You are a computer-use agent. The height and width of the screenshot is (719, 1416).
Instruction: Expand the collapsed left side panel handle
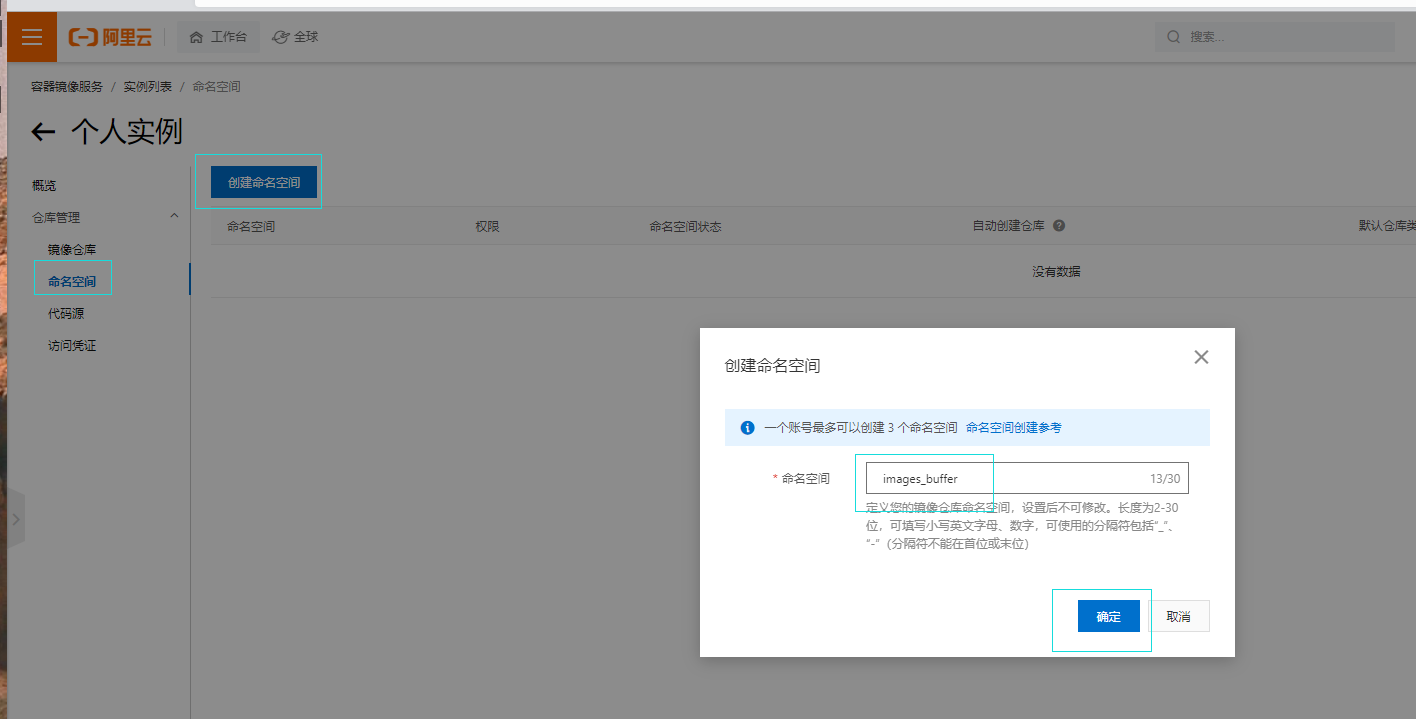pyautogui.click(x=15, y=519)
